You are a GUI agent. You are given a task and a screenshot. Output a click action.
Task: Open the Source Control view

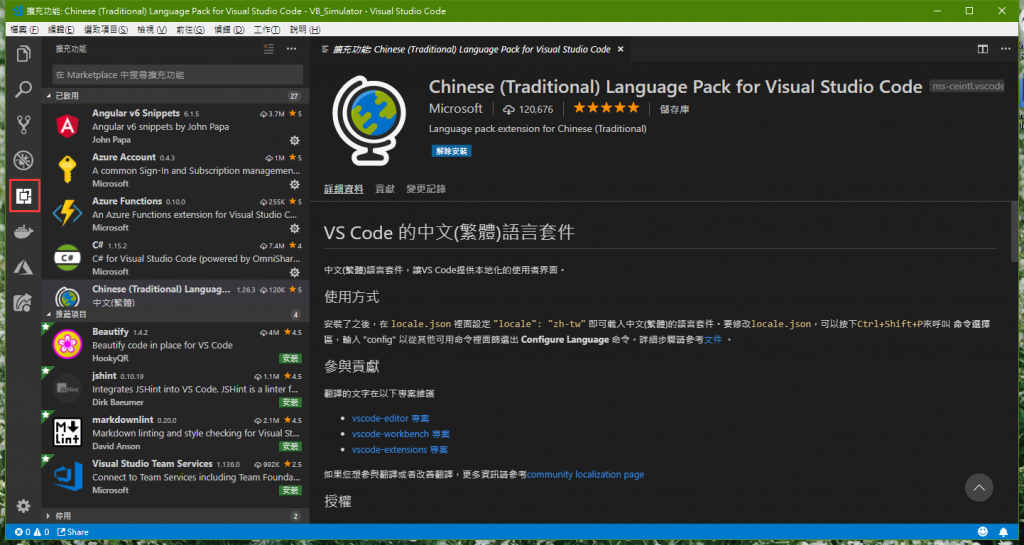[24, 125]
